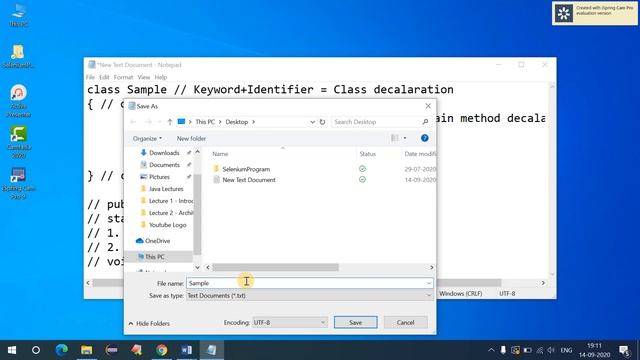Viewport: 640px width, 360px height.
Task: Open This PC desktop icon
Action: 18,16
